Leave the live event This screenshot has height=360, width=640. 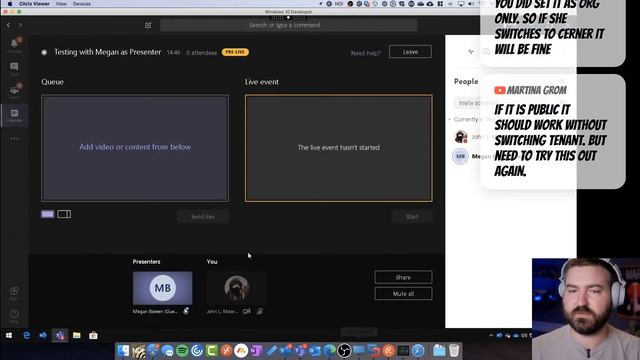click(x=410, y=52)
